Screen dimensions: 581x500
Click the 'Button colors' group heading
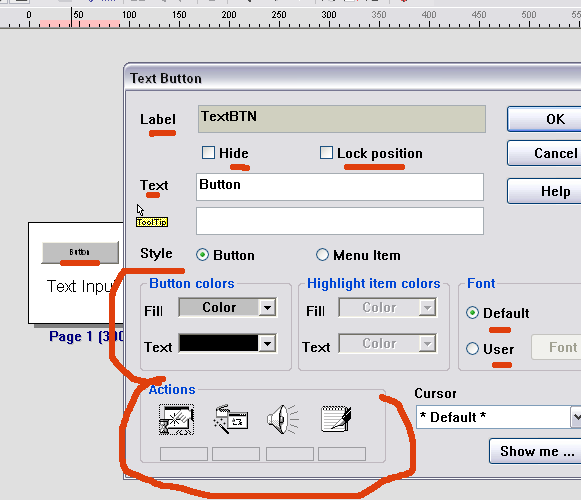192,284
